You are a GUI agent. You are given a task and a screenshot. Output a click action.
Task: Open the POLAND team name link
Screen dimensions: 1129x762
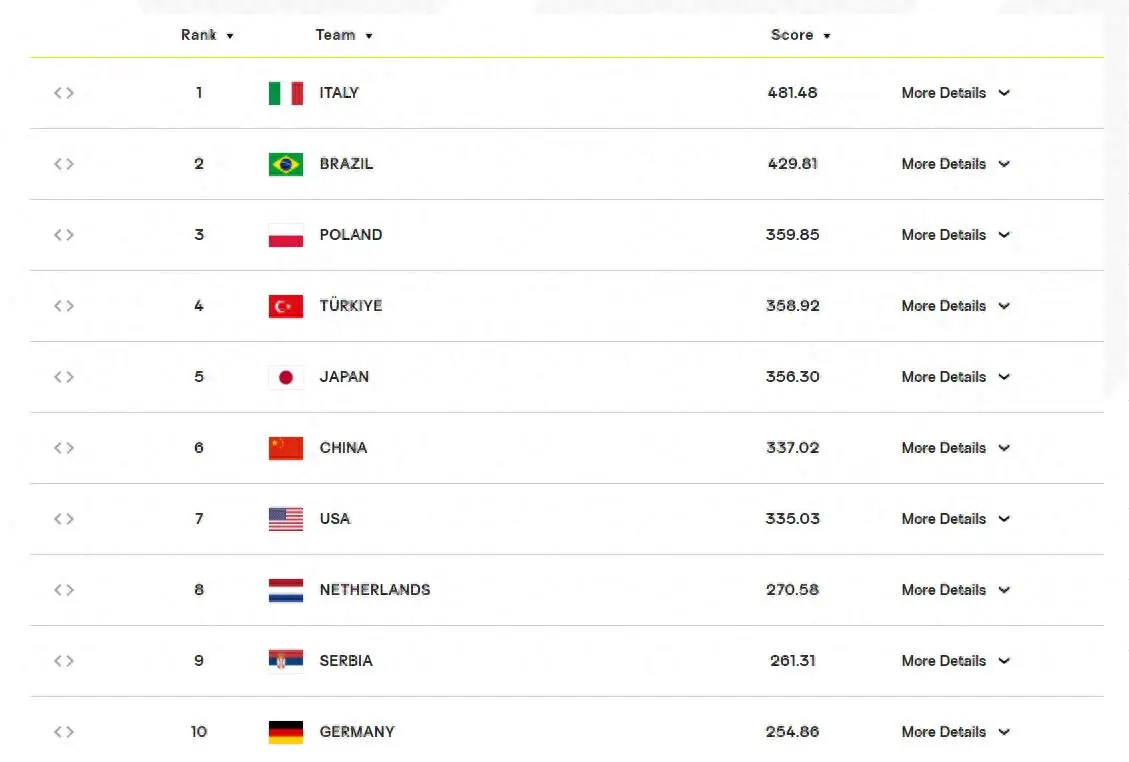[x=351, y=235]
